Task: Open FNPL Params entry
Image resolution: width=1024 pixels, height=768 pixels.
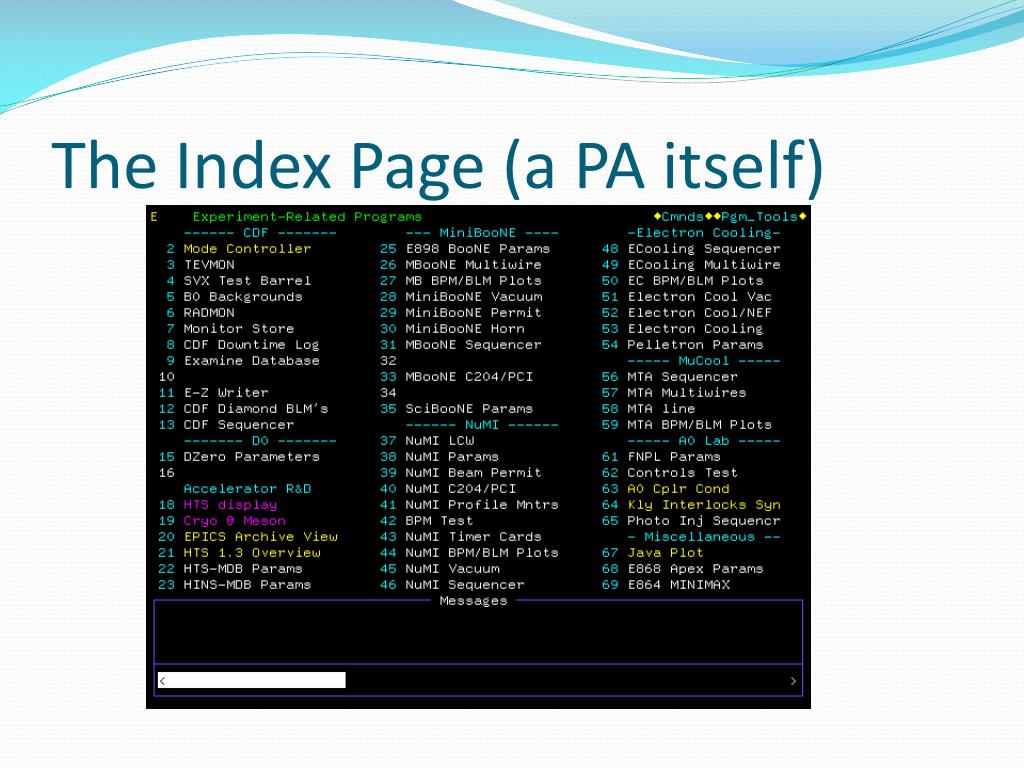Action: [674, 456]
